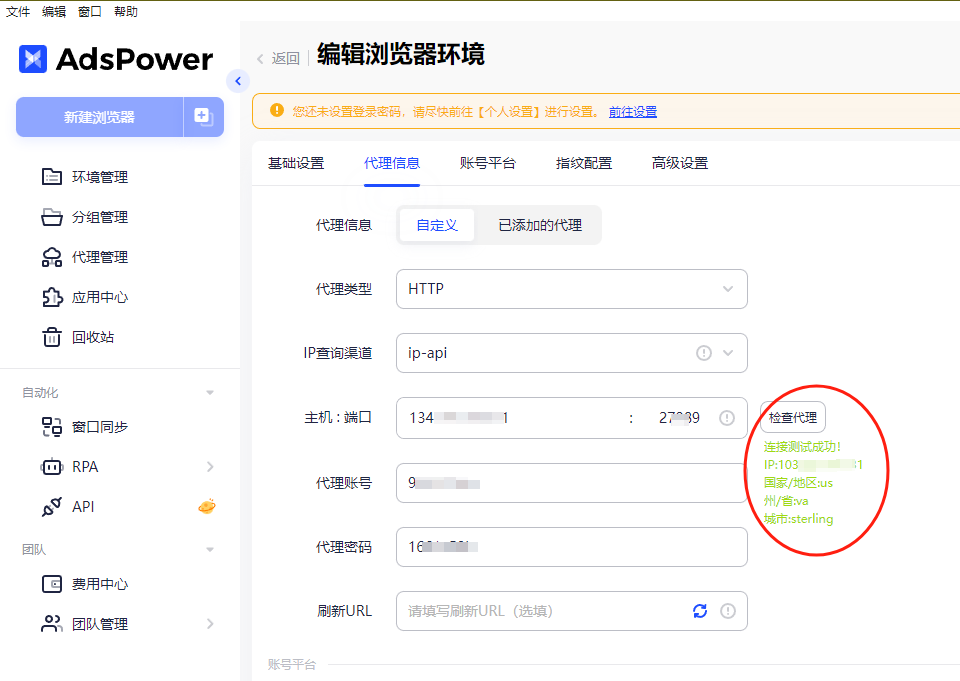The height and width of the screenshot is (681, 960).
Task: Click the warning icon in the password notice
Action: pyautogui.click(x=277, y=110)
